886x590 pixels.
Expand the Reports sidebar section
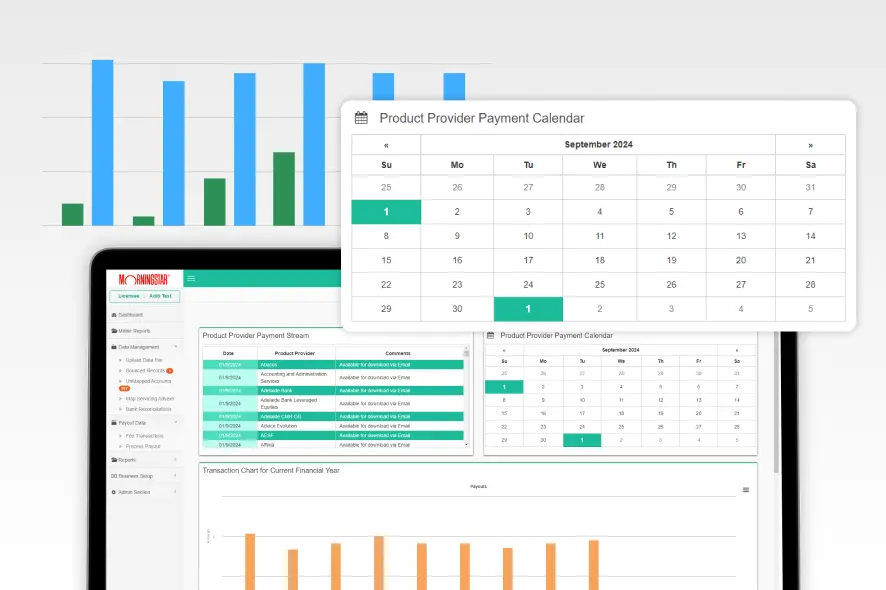pyautogui.click(x=145, y=460)
